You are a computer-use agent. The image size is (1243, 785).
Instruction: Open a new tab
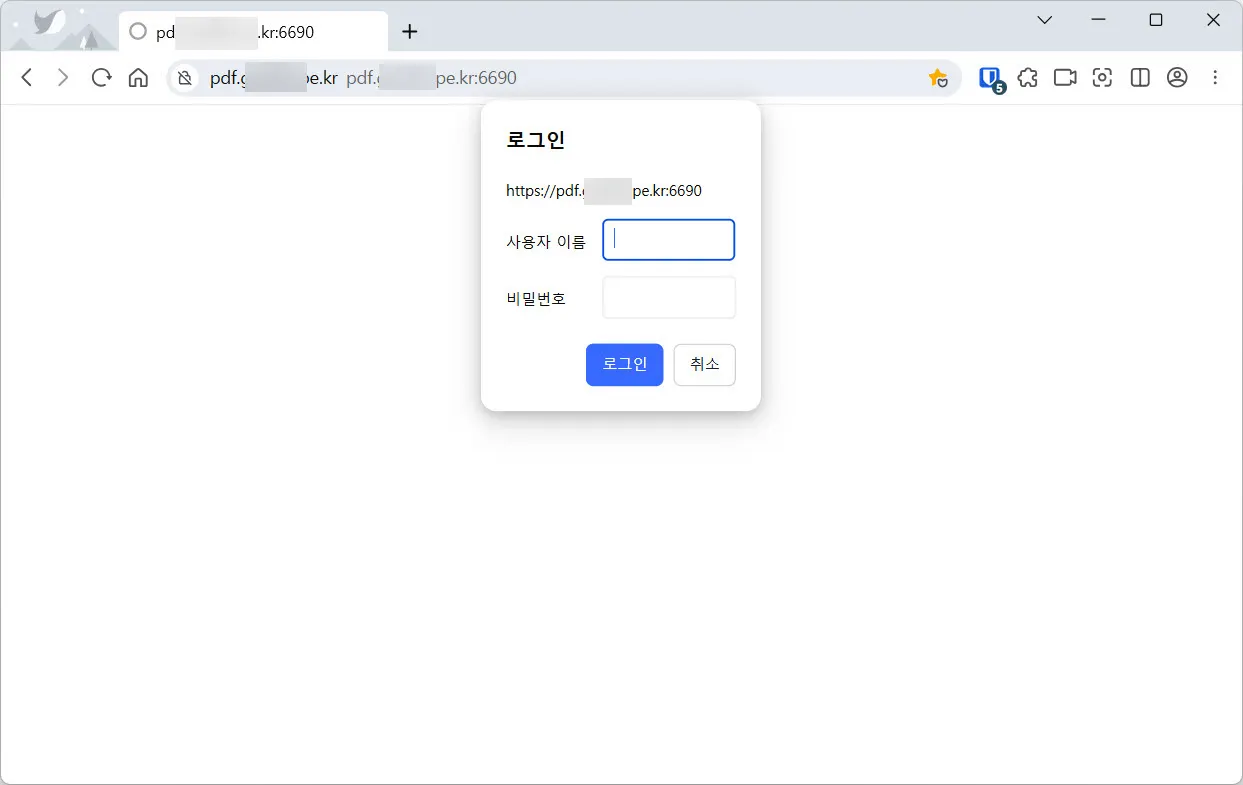click(409, 31)
